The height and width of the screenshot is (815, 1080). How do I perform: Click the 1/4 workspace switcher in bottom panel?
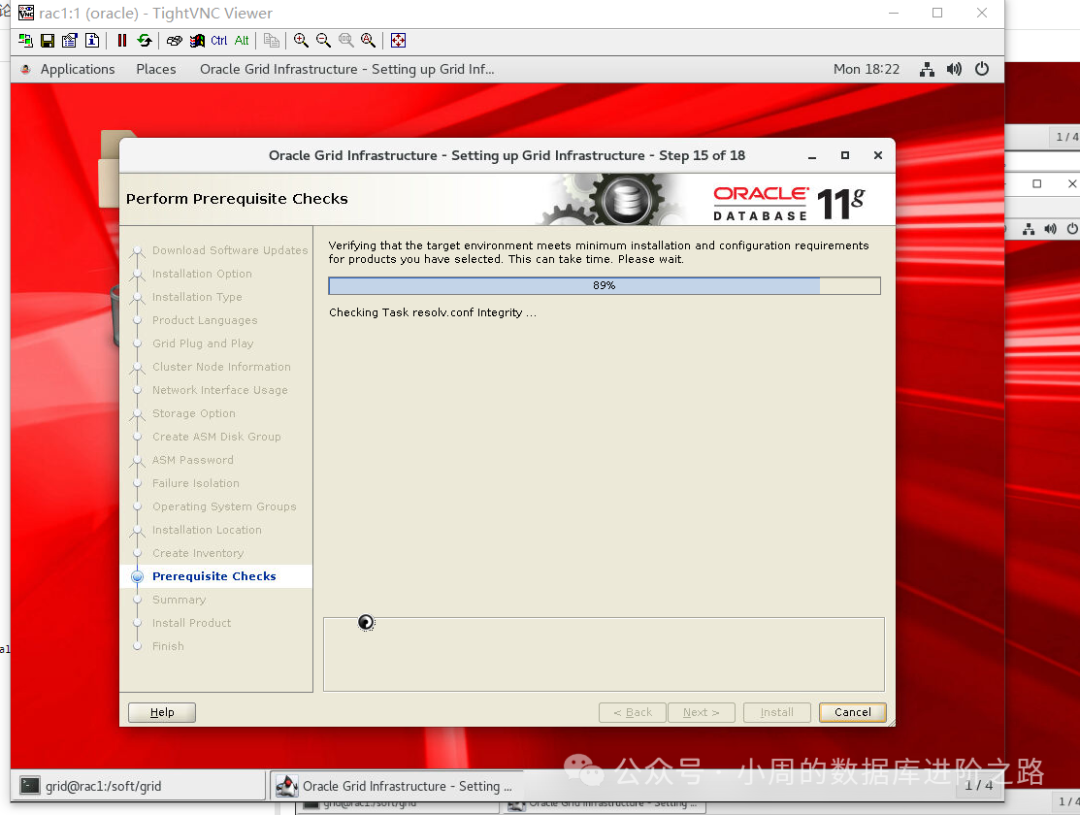978,785
